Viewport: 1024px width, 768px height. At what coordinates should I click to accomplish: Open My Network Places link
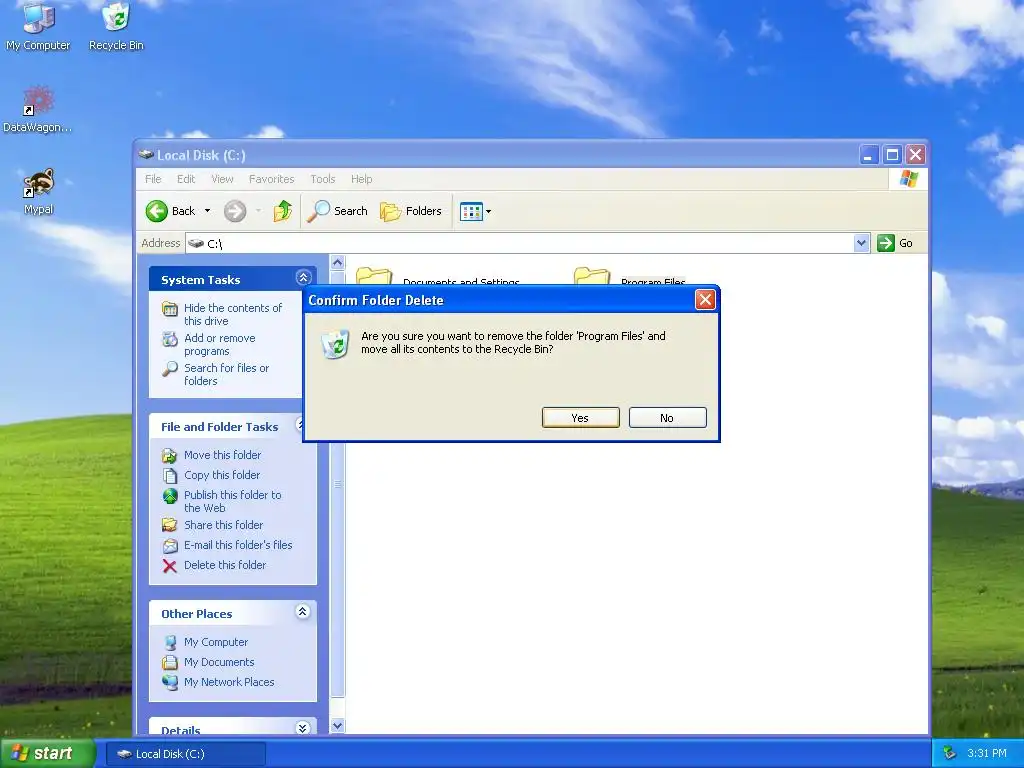pyautogui.click(x=229, y=682)
